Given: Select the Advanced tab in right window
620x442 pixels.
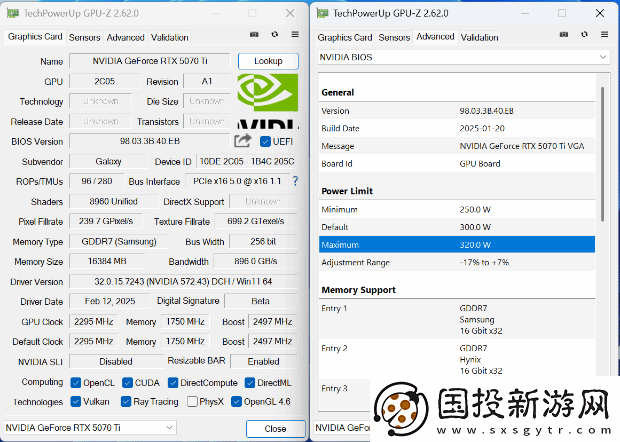Looking at the screenshot, I should 435,37.
